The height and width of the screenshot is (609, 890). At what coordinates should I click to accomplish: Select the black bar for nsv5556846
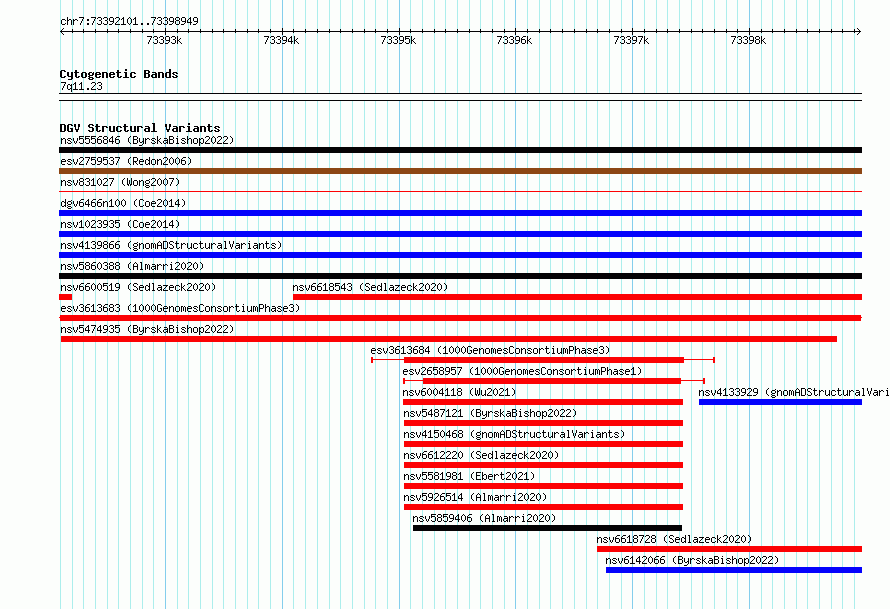(x=460, y=150)
